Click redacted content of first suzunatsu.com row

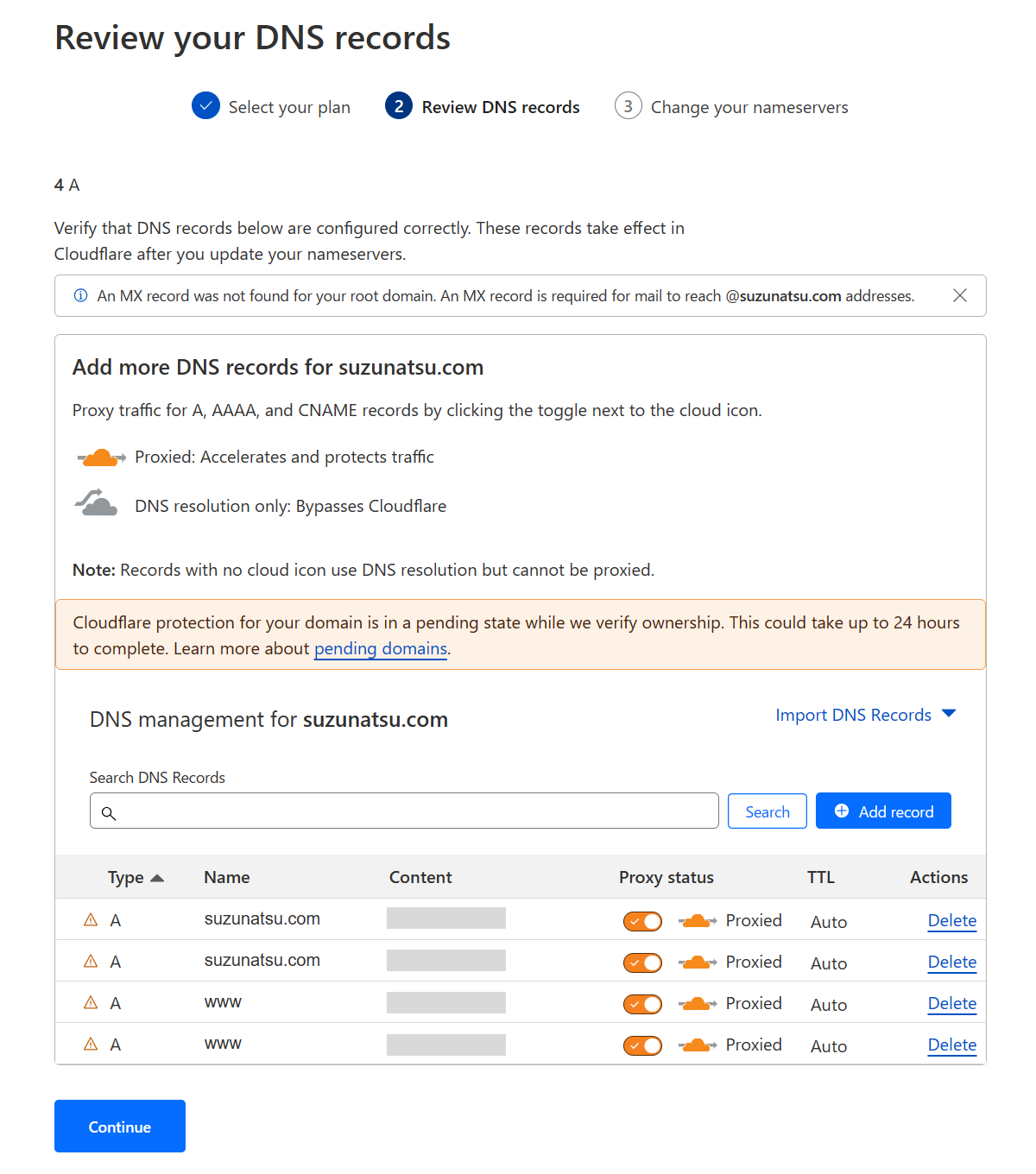[x=446, y=918]
